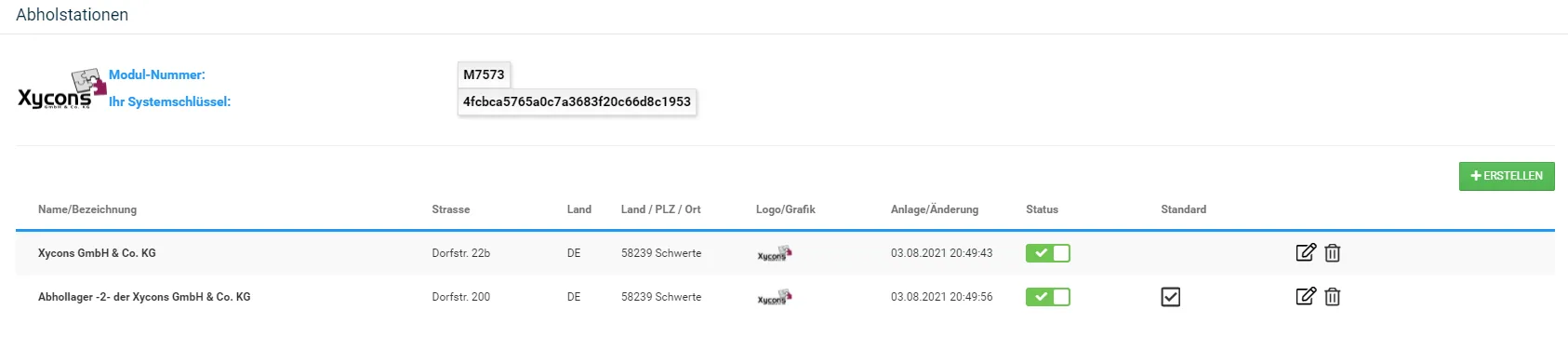The width and height of the screenshot is (1568, 350).
Task: Click the Status column header
Action: coord(1042,209)
